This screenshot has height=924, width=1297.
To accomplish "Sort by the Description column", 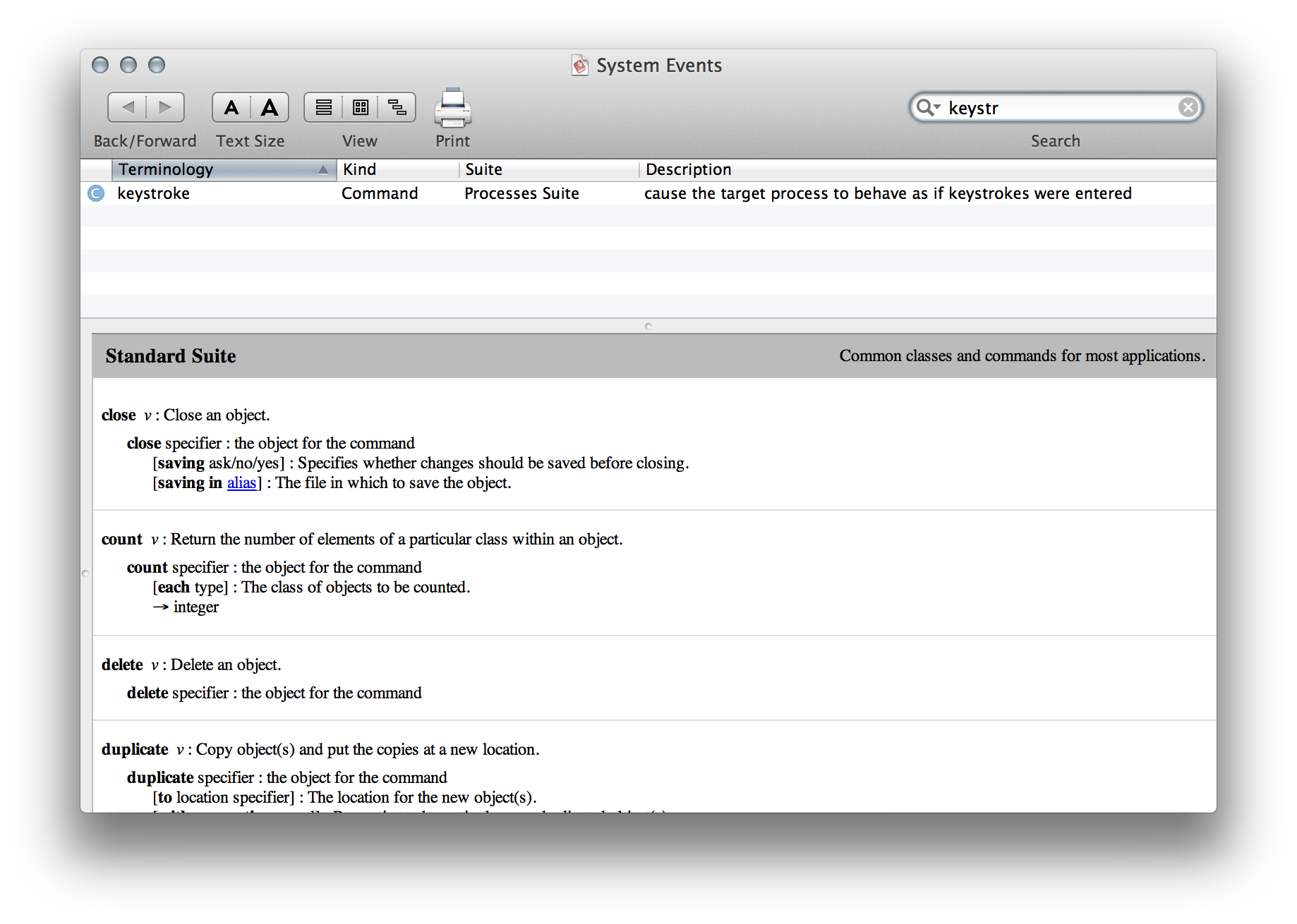I will click(927, 169).
